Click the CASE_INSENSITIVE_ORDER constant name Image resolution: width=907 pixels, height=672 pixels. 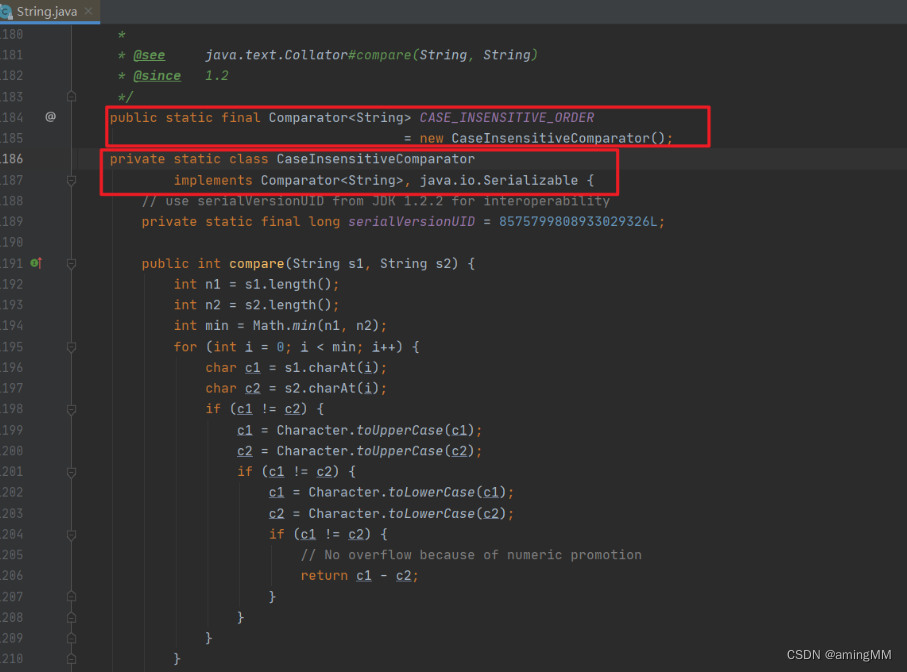[x=507, y=117]
